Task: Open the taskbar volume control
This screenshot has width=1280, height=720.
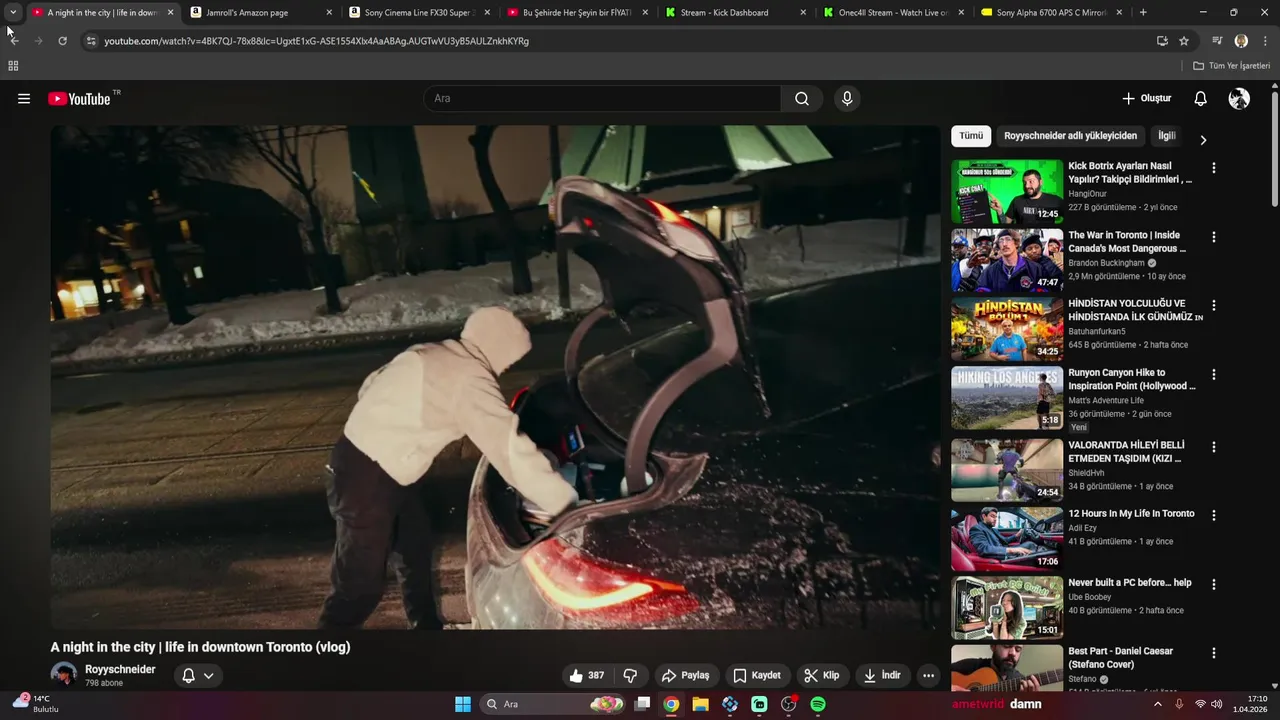Action: [1217, 704]
